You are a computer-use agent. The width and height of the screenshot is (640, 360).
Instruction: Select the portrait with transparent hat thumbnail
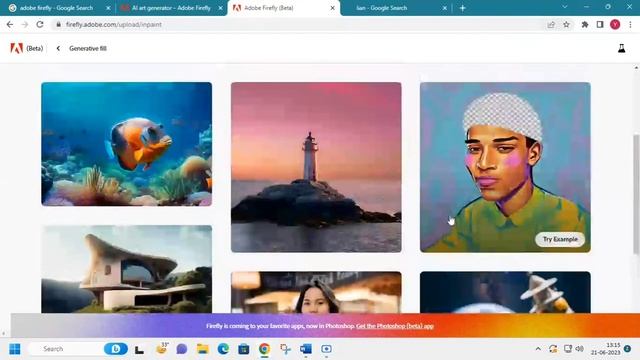coord(505,167)
